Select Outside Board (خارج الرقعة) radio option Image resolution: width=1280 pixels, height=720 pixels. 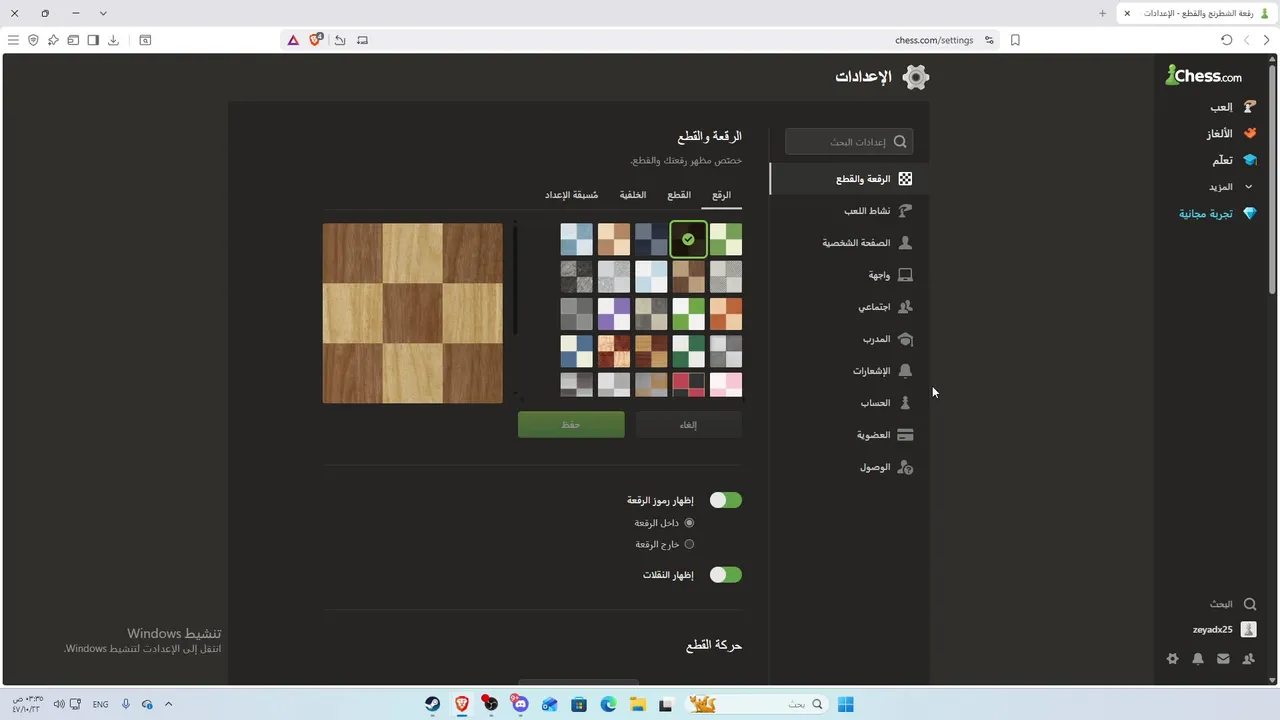(689, 544)
